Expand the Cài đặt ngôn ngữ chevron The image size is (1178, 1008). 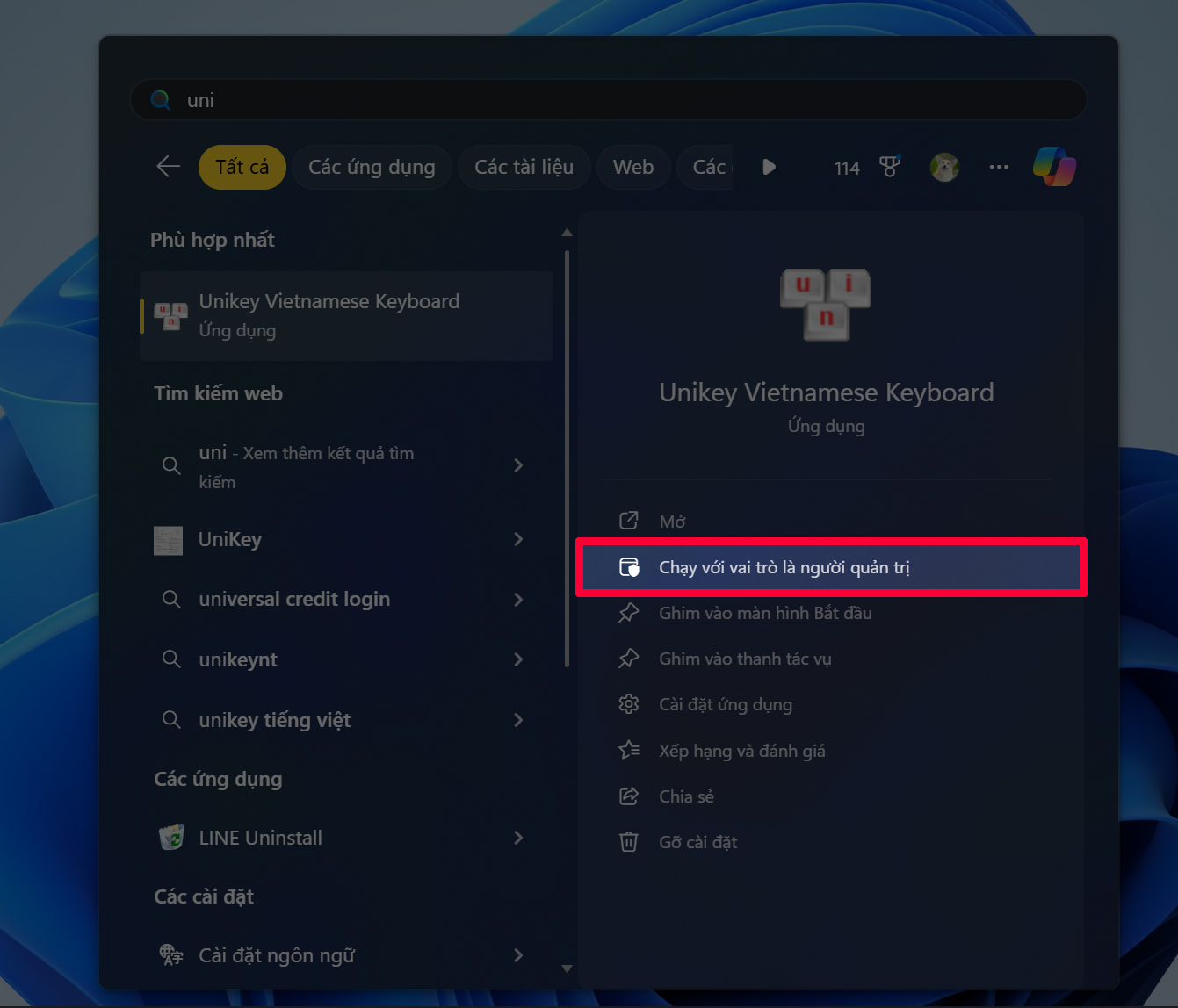tap(518, 955)
